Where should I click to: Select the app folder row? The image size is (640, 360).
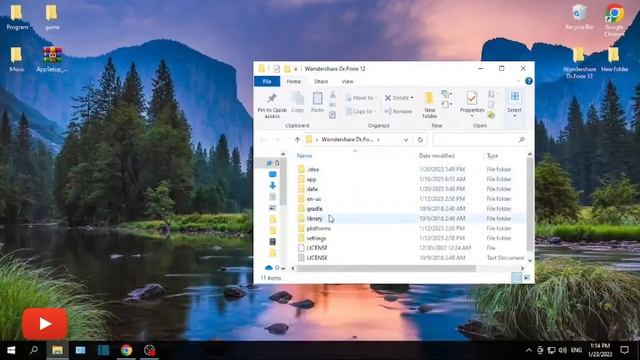pyautogui.click(x=410, y=179)
